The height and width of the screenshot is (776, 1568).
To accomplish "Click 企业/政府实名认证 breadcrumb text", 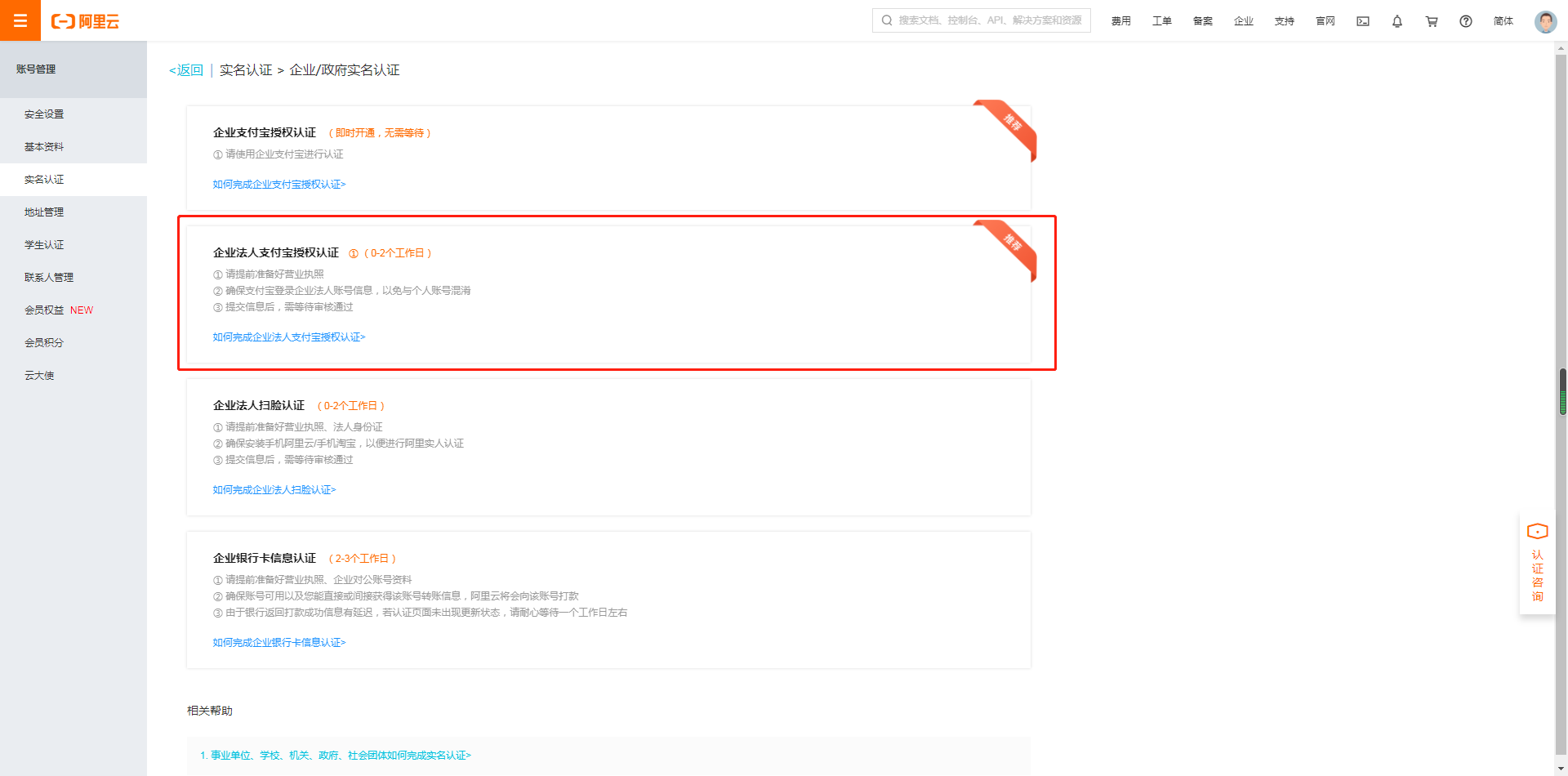I will (x=345, y=70).
